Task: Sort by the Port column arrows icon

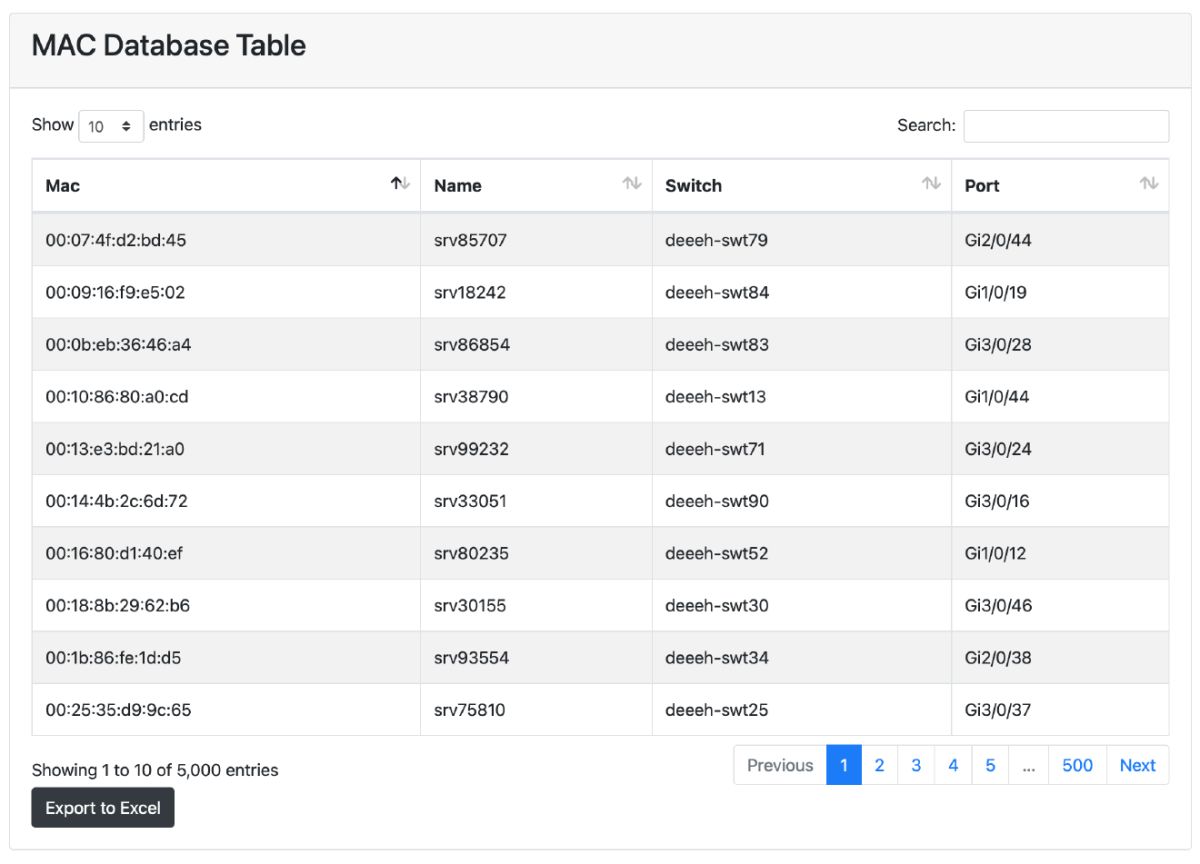Action: coord(1149,184)
